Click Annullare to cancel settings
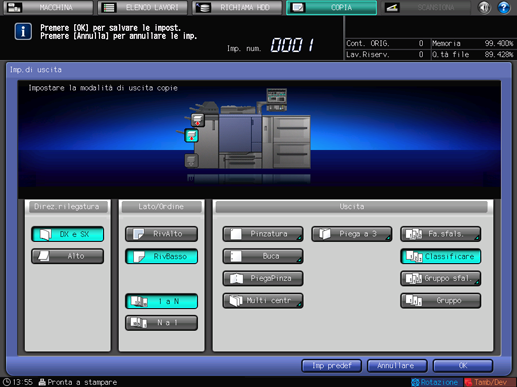 point(397,366)
